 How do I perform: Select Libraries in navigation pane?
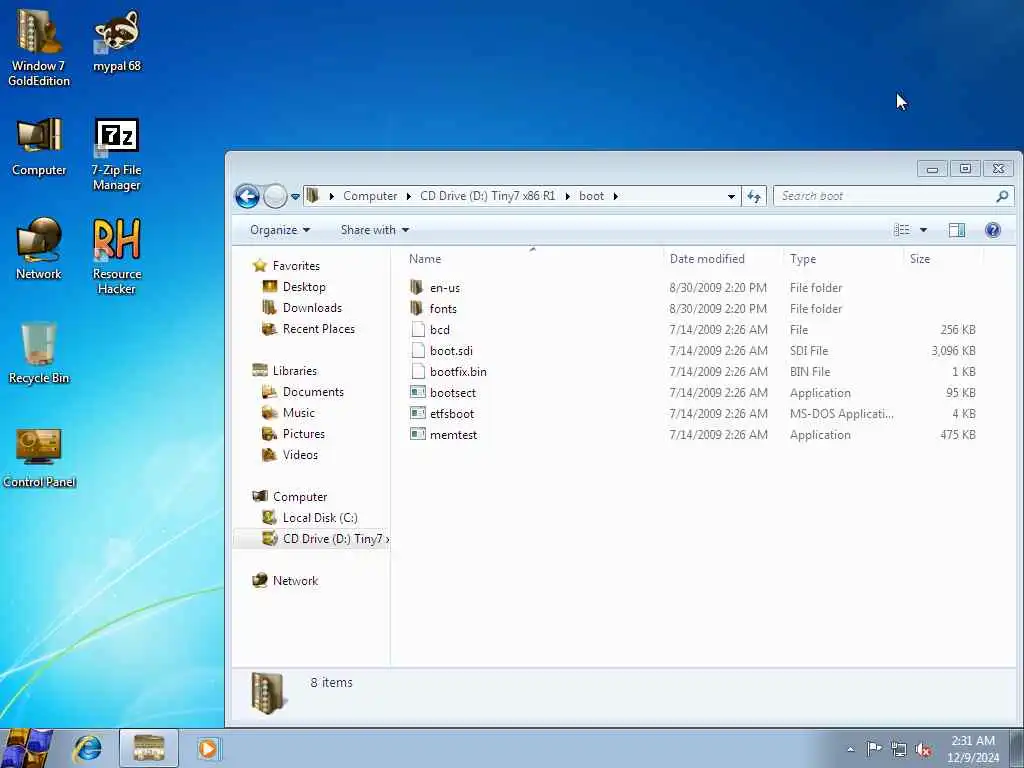click(295, 370)
